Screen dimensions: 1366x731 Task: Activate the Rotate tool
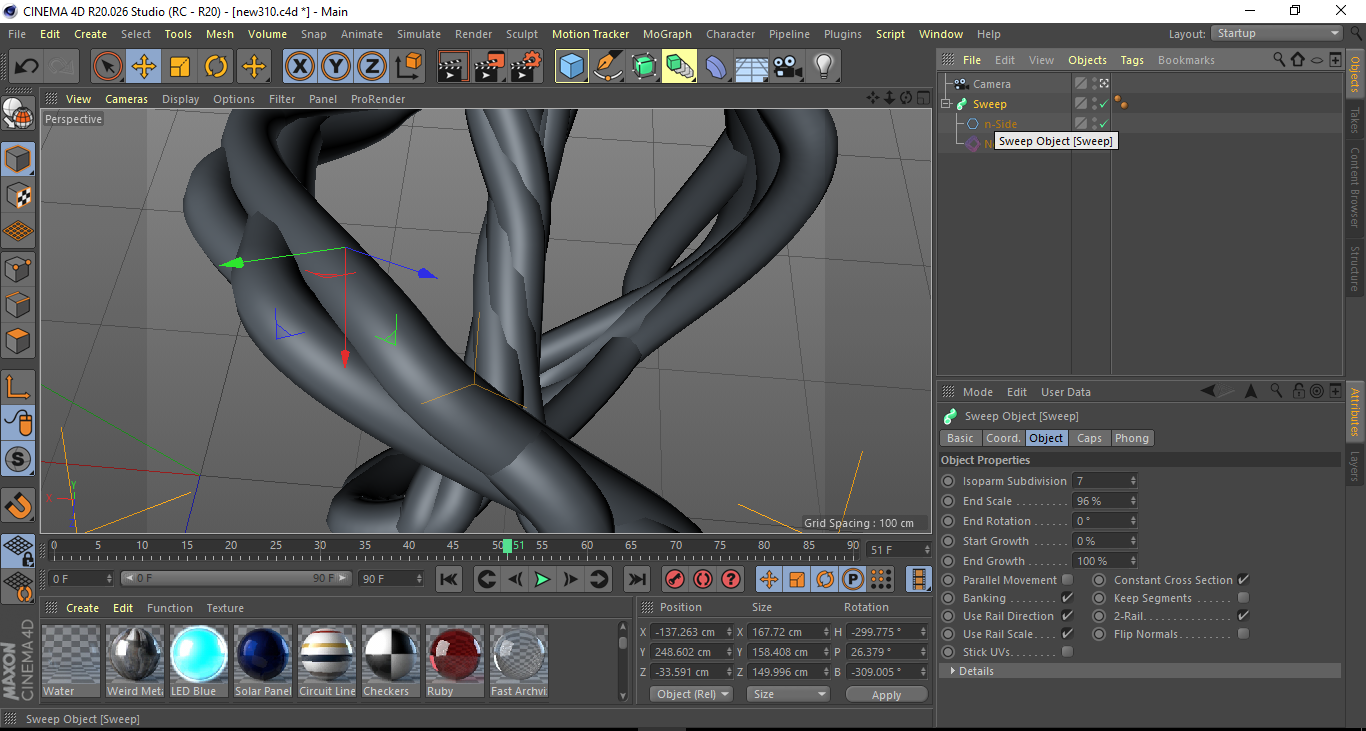click(x=216, y=67)
